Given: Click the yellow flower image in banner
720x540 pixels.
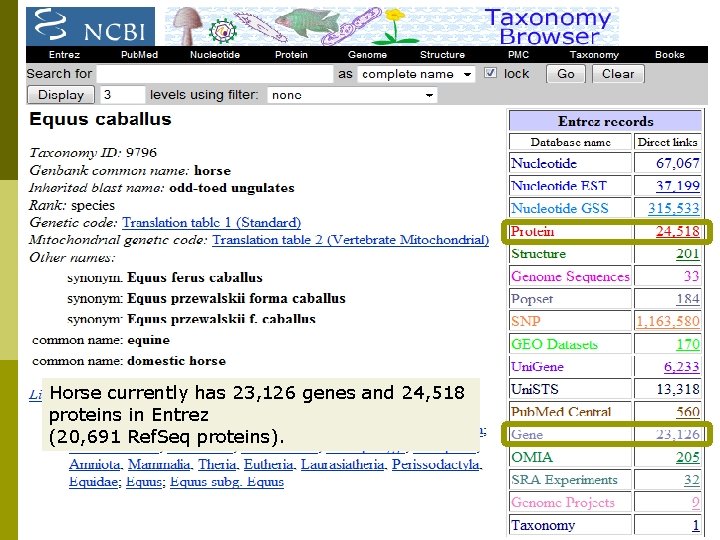Looking at the screenshot, I should click(394, 27).
